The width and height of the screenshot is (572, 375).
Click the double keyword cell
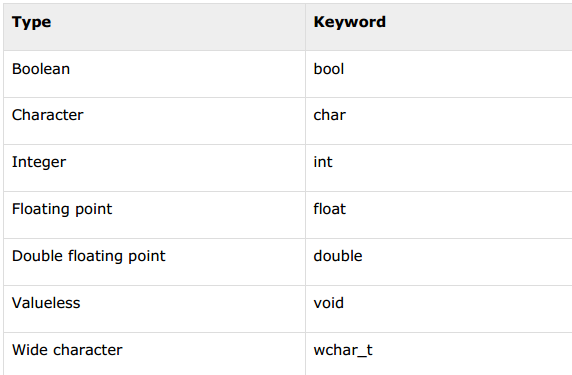[x=439, y=262]
